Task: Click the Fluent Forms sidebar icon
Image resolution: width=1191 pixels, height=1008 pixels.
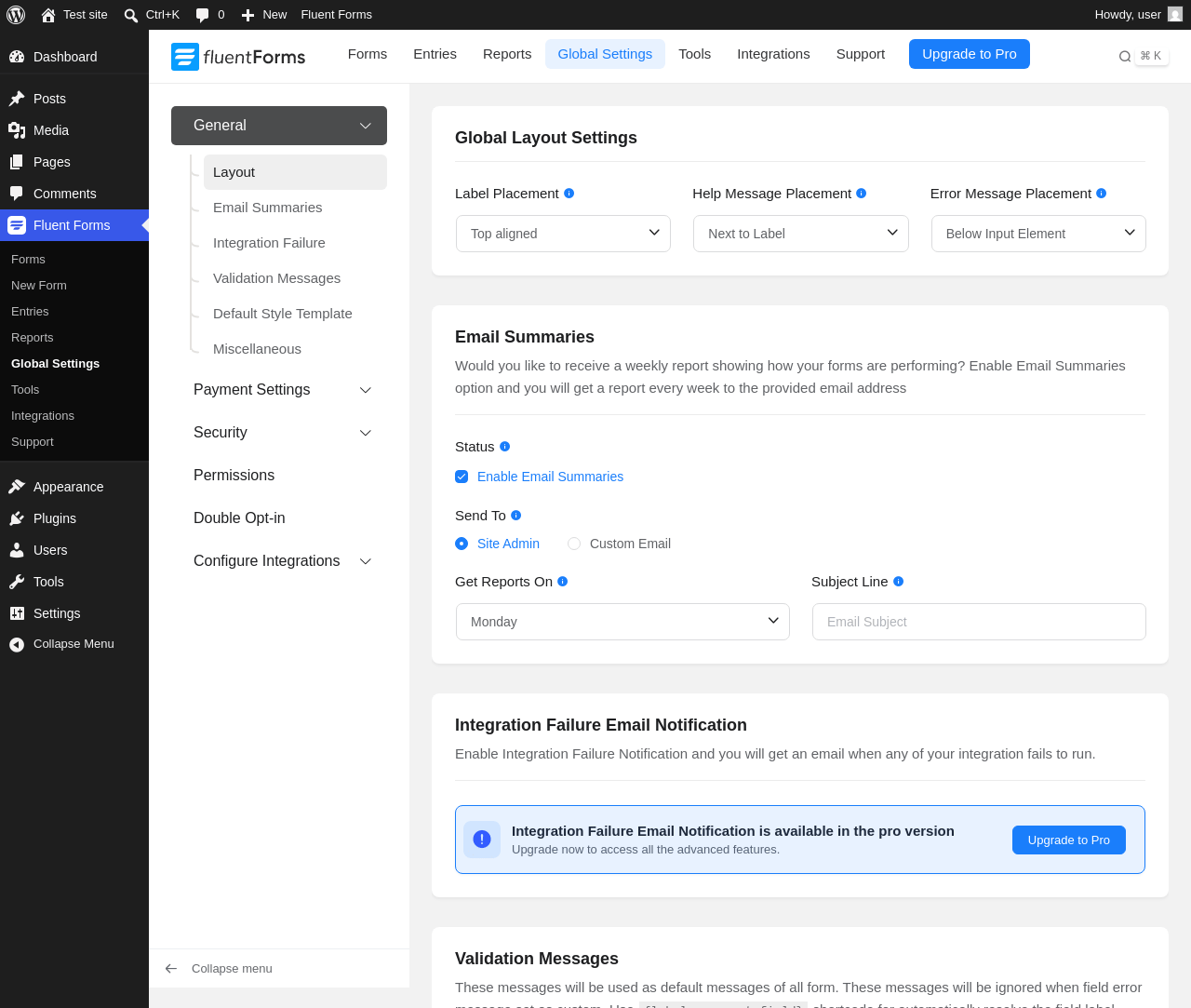Action: tap(17, 225)
